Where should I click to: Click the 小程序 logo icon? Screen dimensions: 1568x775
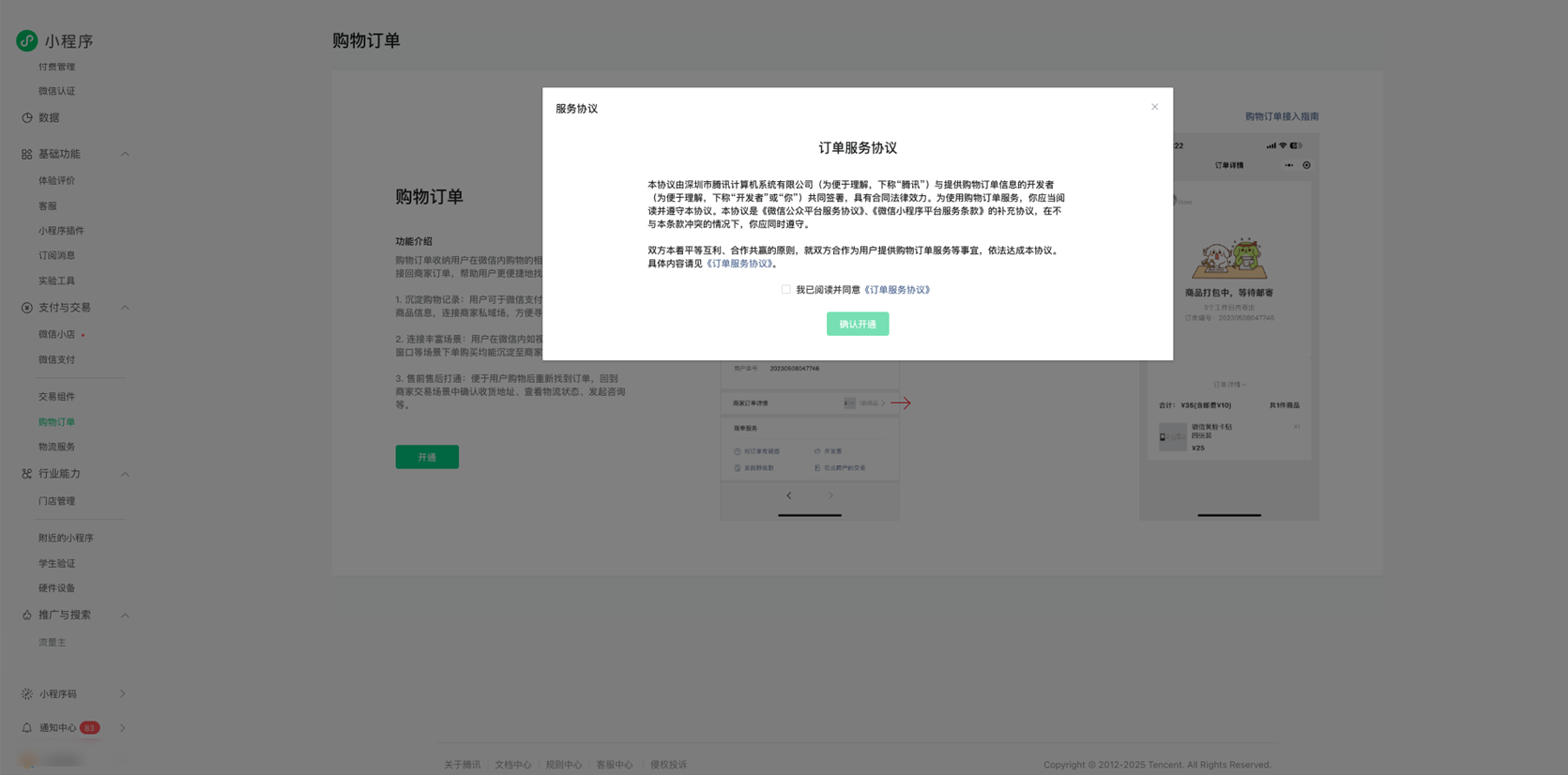point(26,40)
